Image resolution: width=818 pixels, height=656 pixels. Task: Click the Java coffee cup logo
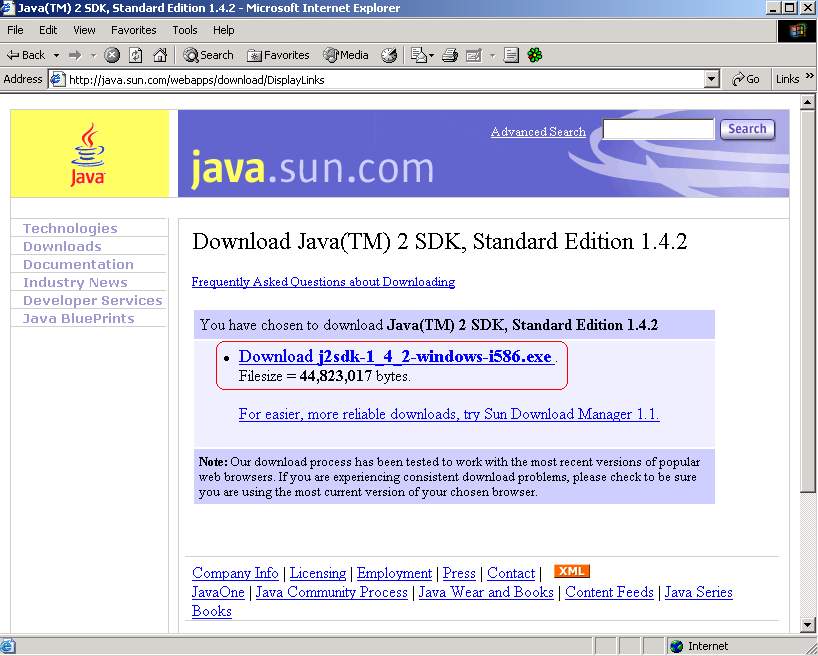[x=88, y=154]
